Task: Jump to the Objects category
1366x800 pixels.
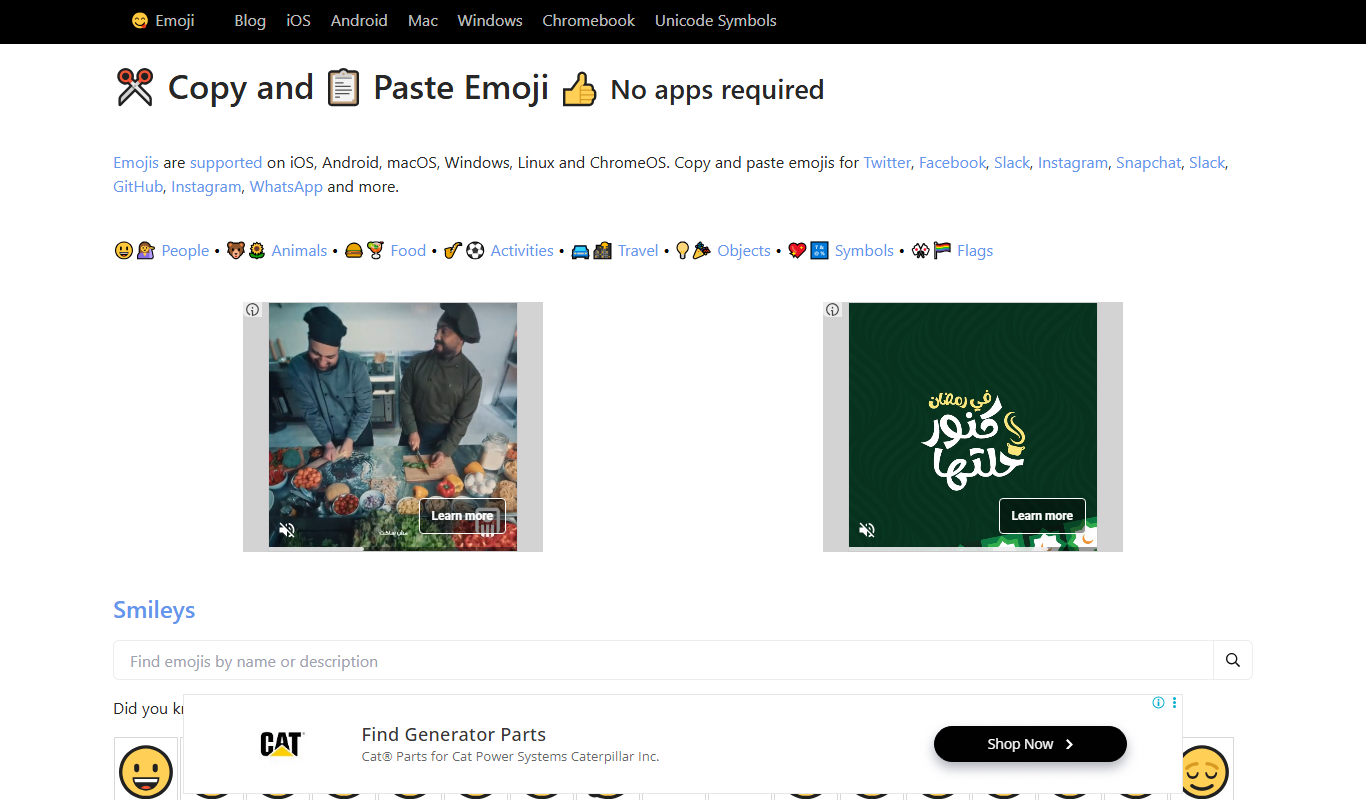Action: tap(744, 250)
